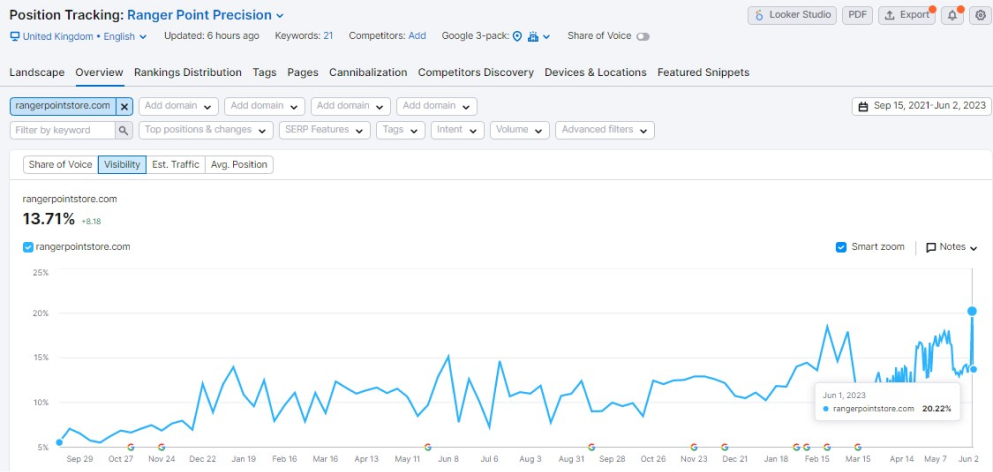Click the PDF export button
Image resolution: width=993 pixels, height=472 pixels.
pyautogui.click(x=857, y=15)
